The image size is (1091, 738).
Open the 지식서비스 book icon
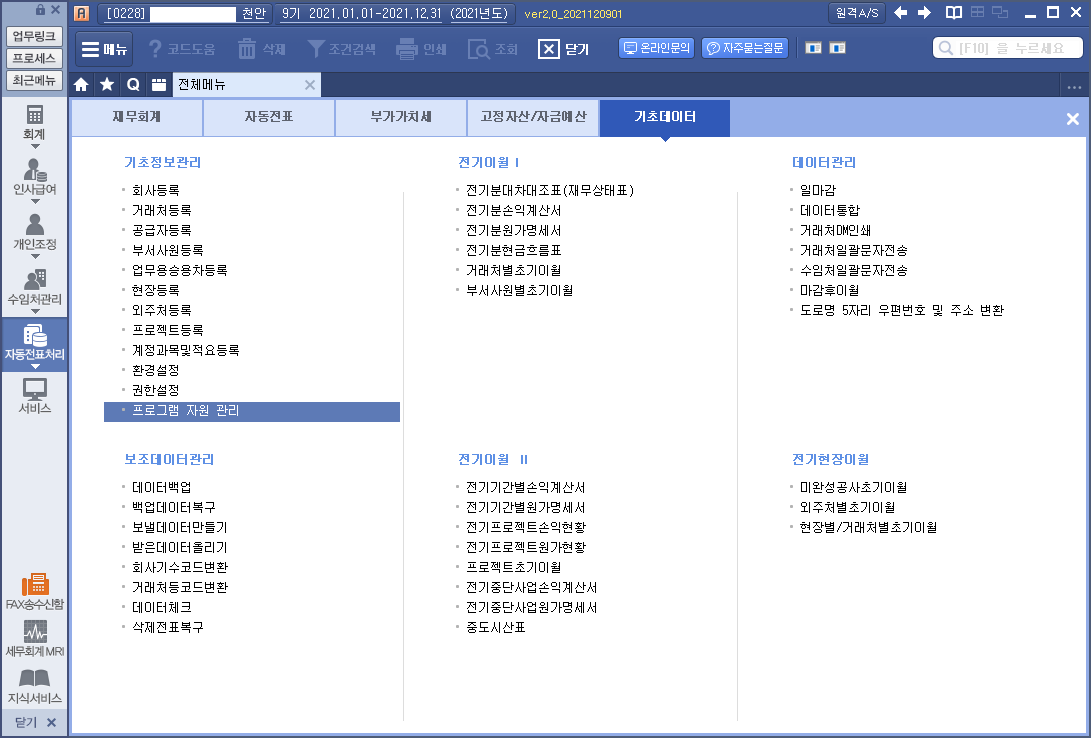tap(34, 684)
